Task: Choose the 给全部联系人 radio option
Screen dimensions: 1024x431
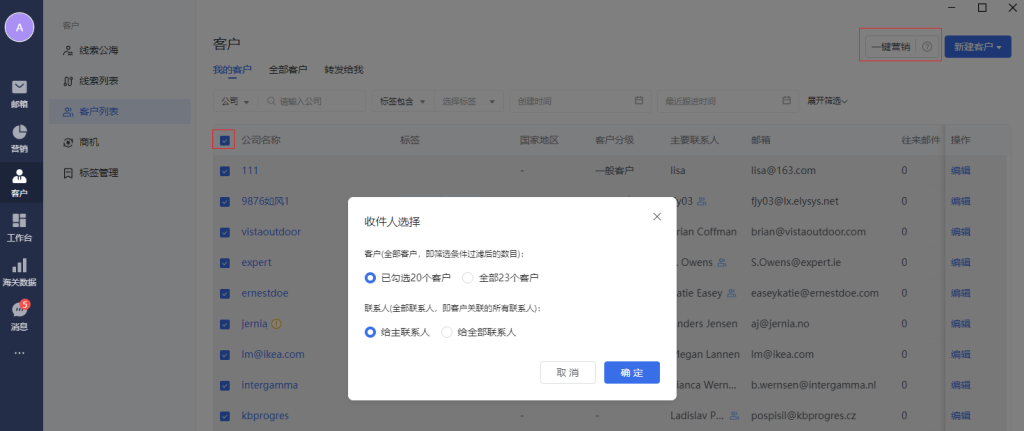Action: pos(447,332)
